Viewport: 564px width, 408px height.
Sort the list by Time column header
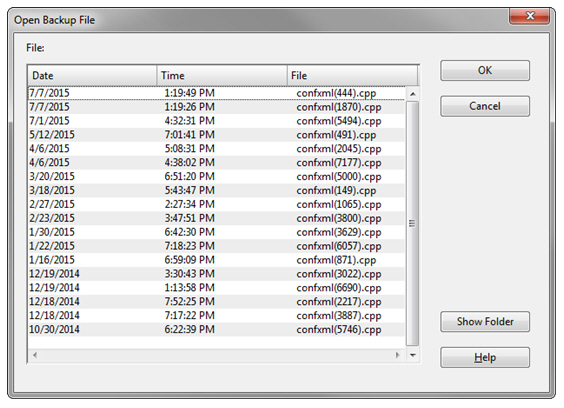[x=222, y=76]
